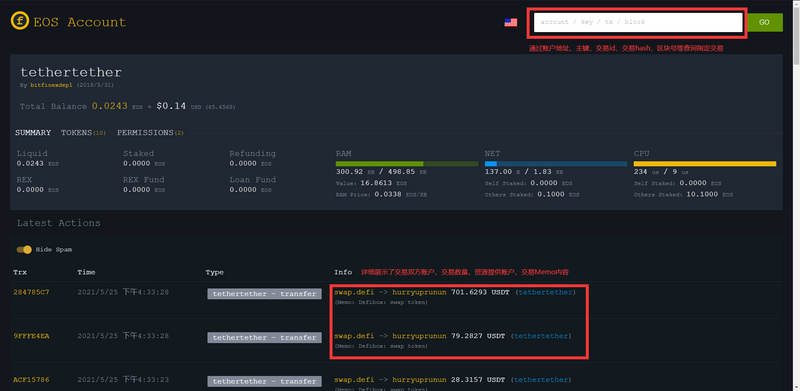Open transaction 9FFFE4EA
This screenshot has width=800, height=391.
click(31, 336)
